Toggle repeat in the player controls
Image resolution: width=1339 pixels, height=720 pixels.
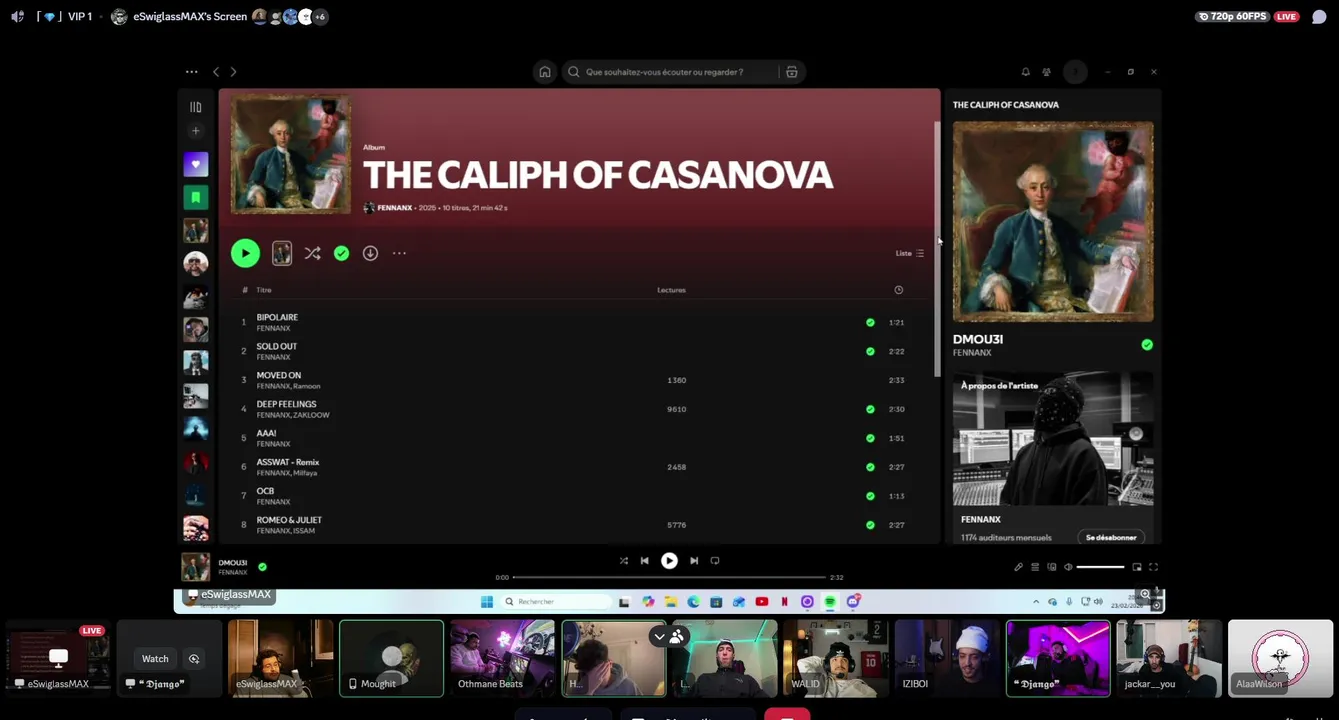[x=715, y=561]
